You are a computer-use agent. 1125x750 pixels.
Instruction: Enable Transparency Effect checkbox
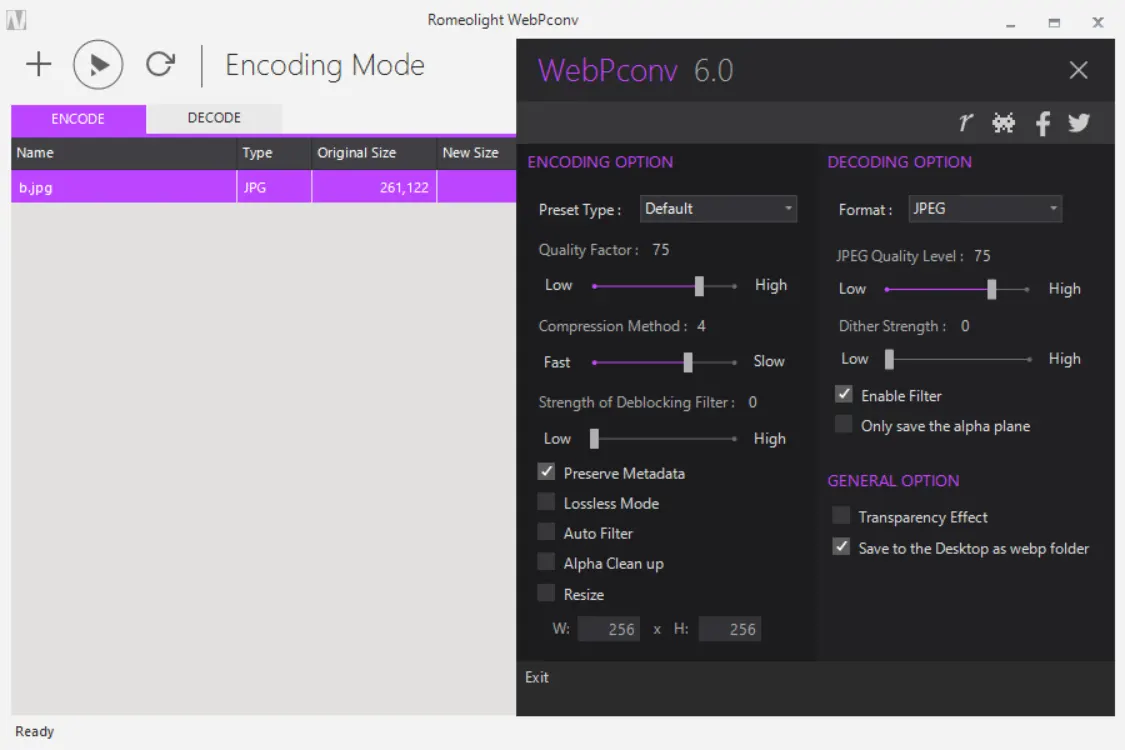(841, 515)
